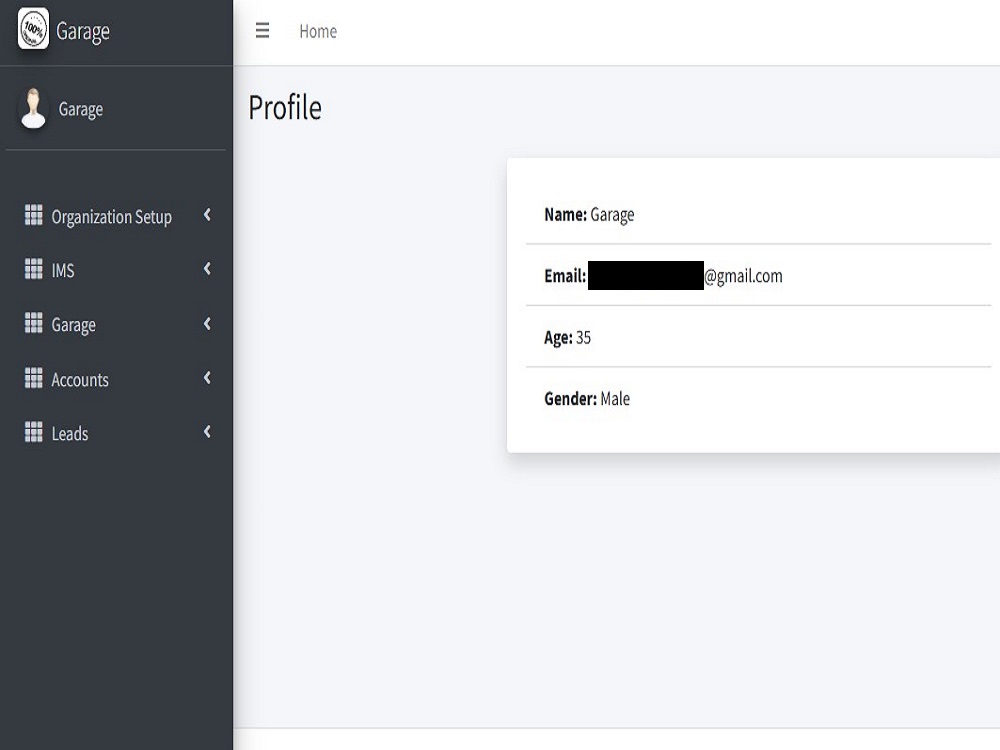The width and height of the screenshot is (1000, 750).
Task: Open the IMS menu item
Action: (x=117, y=270)
